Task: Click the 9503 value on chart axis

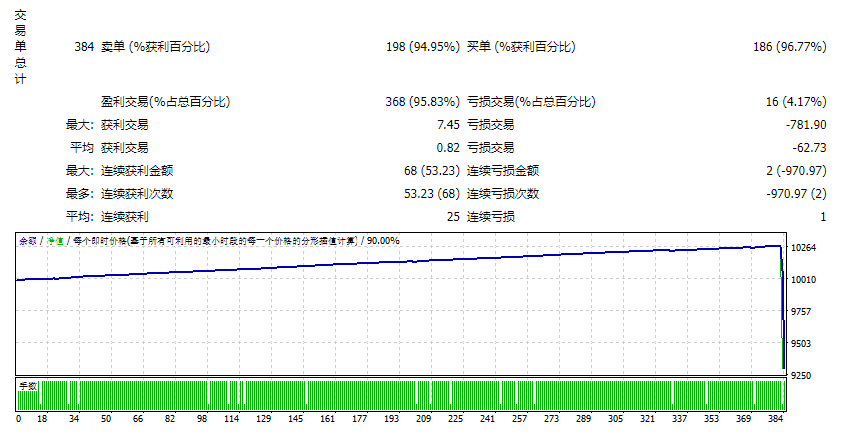Action: pyautogui.click(x=801, y=343)
